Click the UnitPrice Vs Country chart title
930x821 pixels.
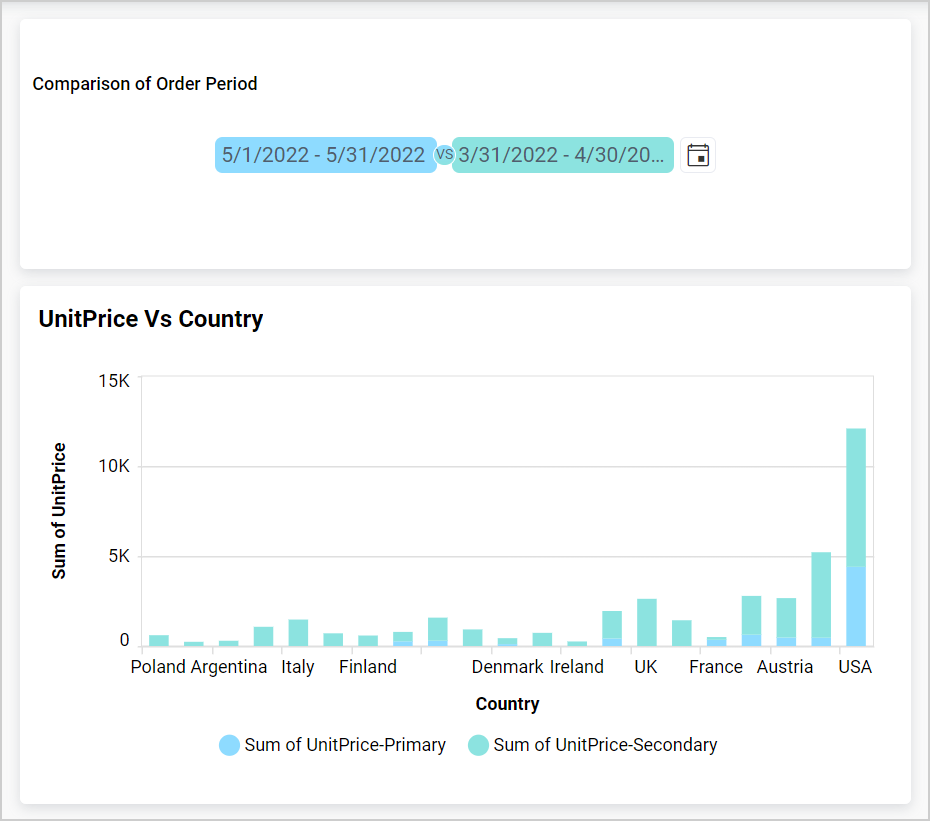tap(150, 319)
